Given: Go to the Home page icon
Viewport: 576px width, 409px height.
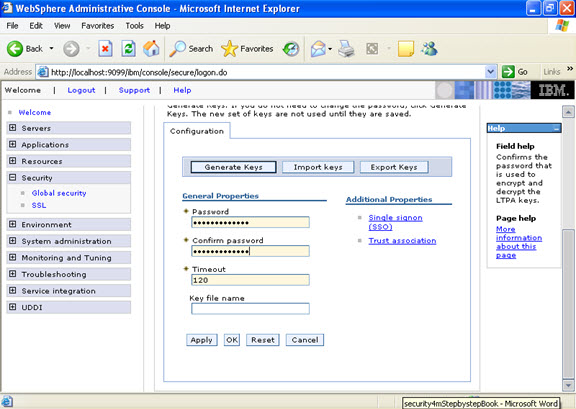Looking at the screenshot, I should coord(151,49).
